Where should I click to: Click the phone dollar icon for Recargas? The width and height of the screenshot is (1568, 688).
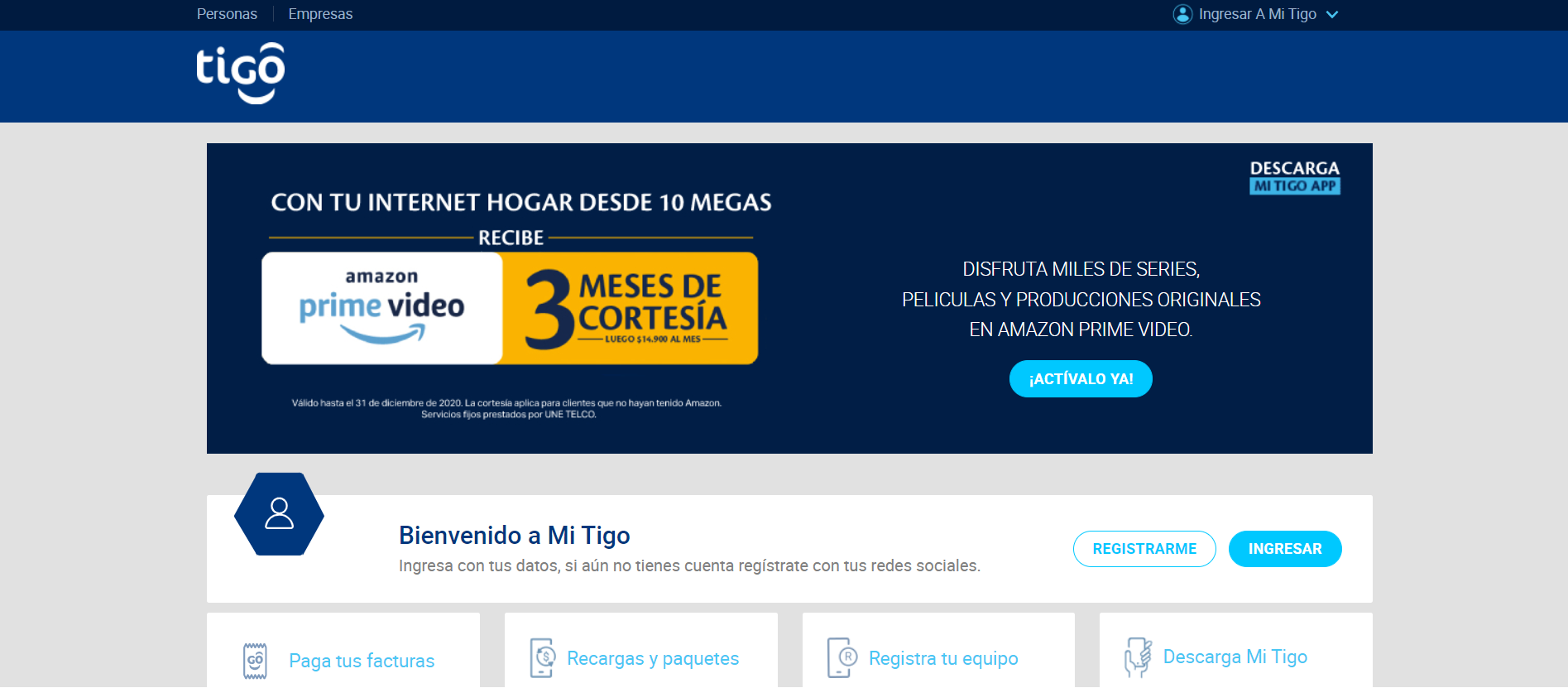point(542,658)
